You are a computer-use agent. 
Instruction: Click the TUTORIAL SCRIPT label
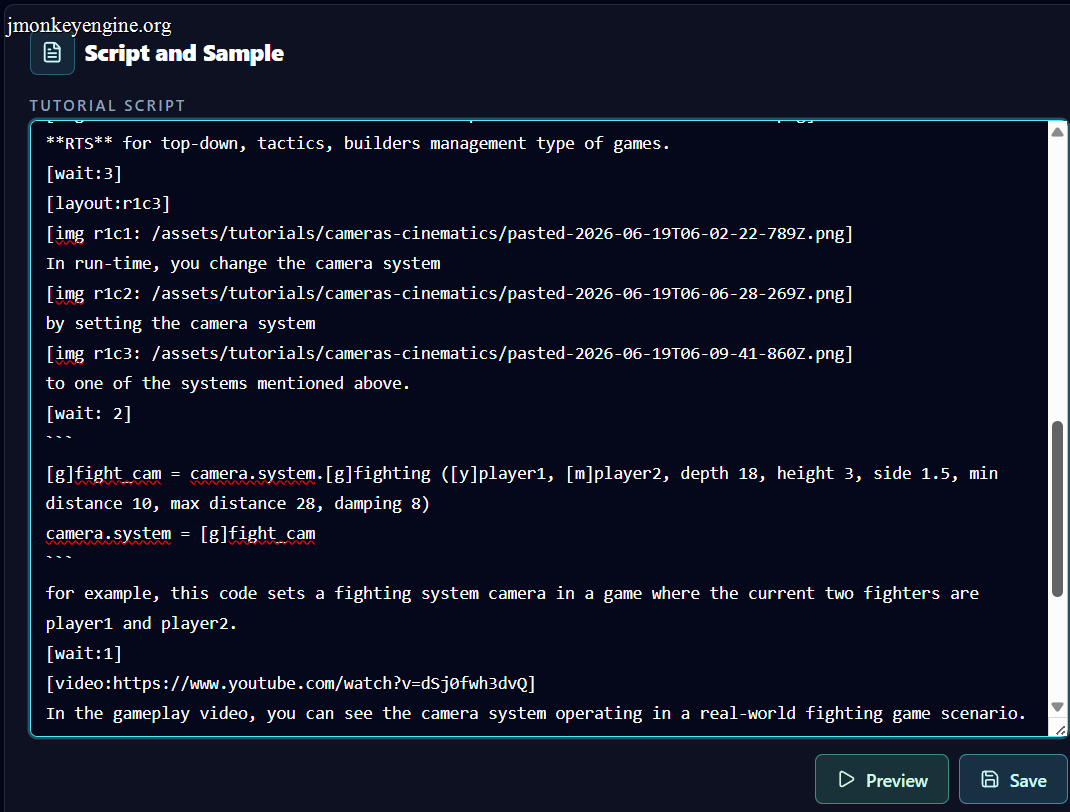tap(107, 106)
